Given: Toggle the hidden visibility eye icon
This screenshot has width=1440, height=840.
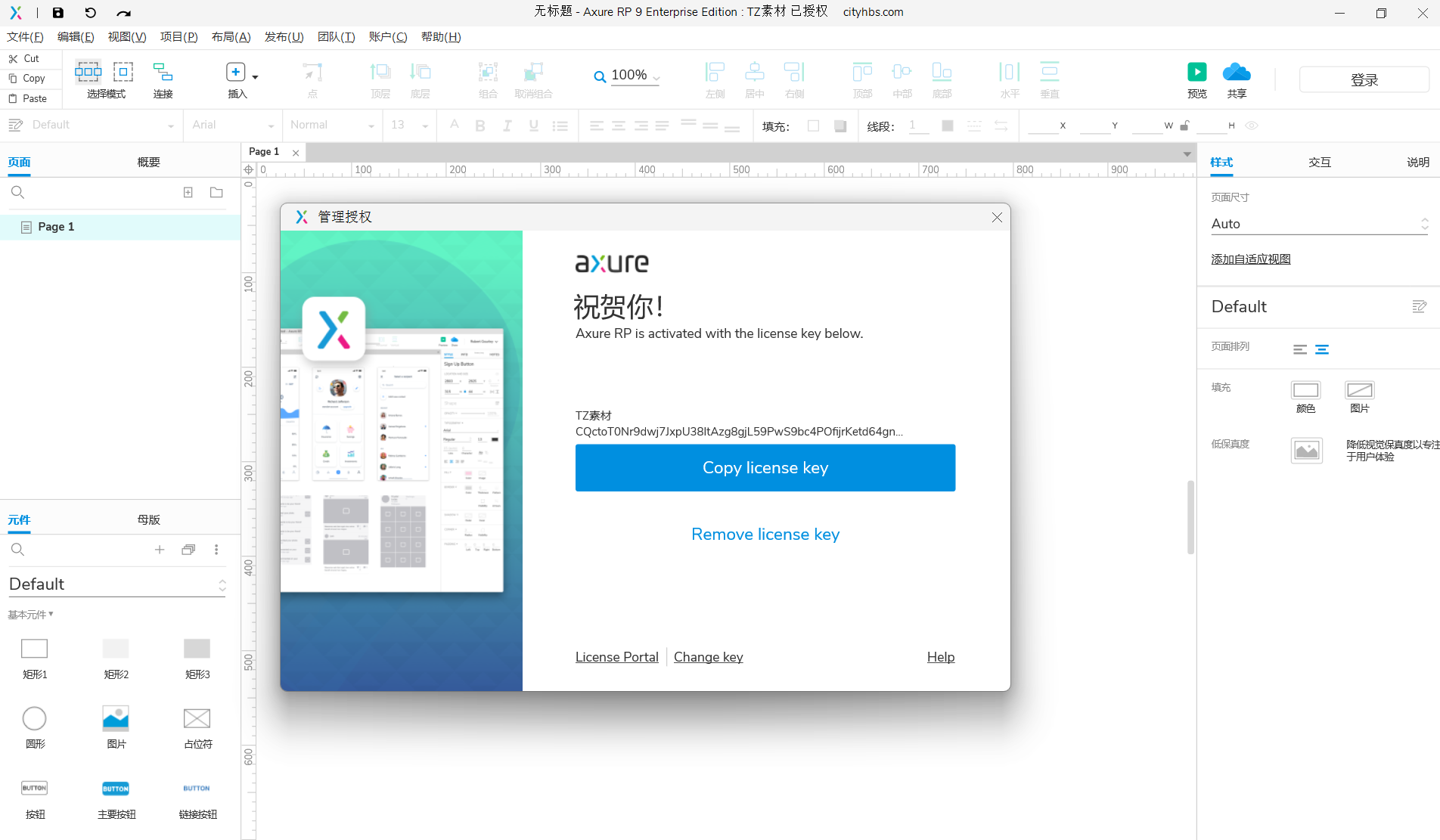Looking at the screenshot, I should (1252, 126).
